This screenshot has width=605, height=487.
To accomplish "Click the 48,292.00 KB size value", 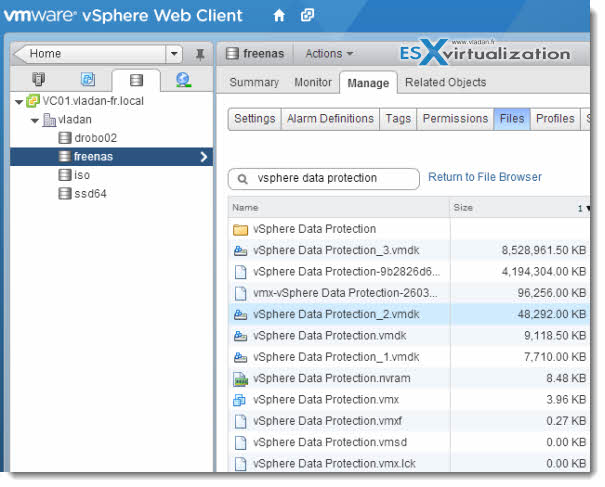I will pyautogui.click(x=552, y=315).
